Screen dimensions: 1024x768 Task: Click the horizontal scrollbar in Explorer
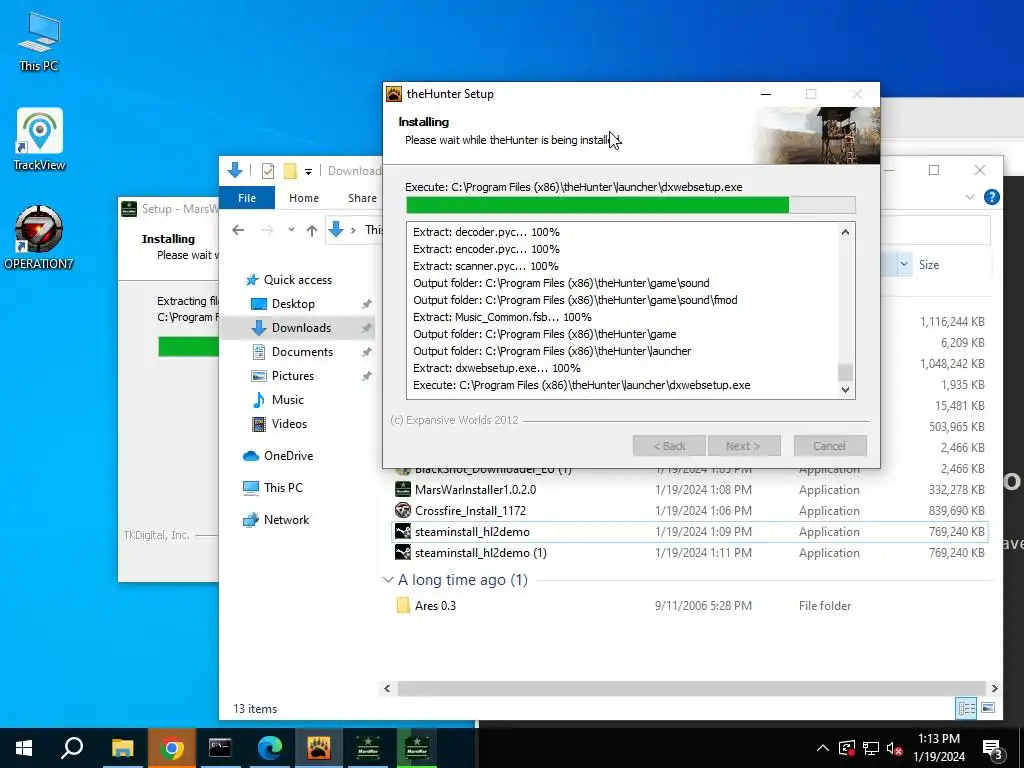[691, 688]
